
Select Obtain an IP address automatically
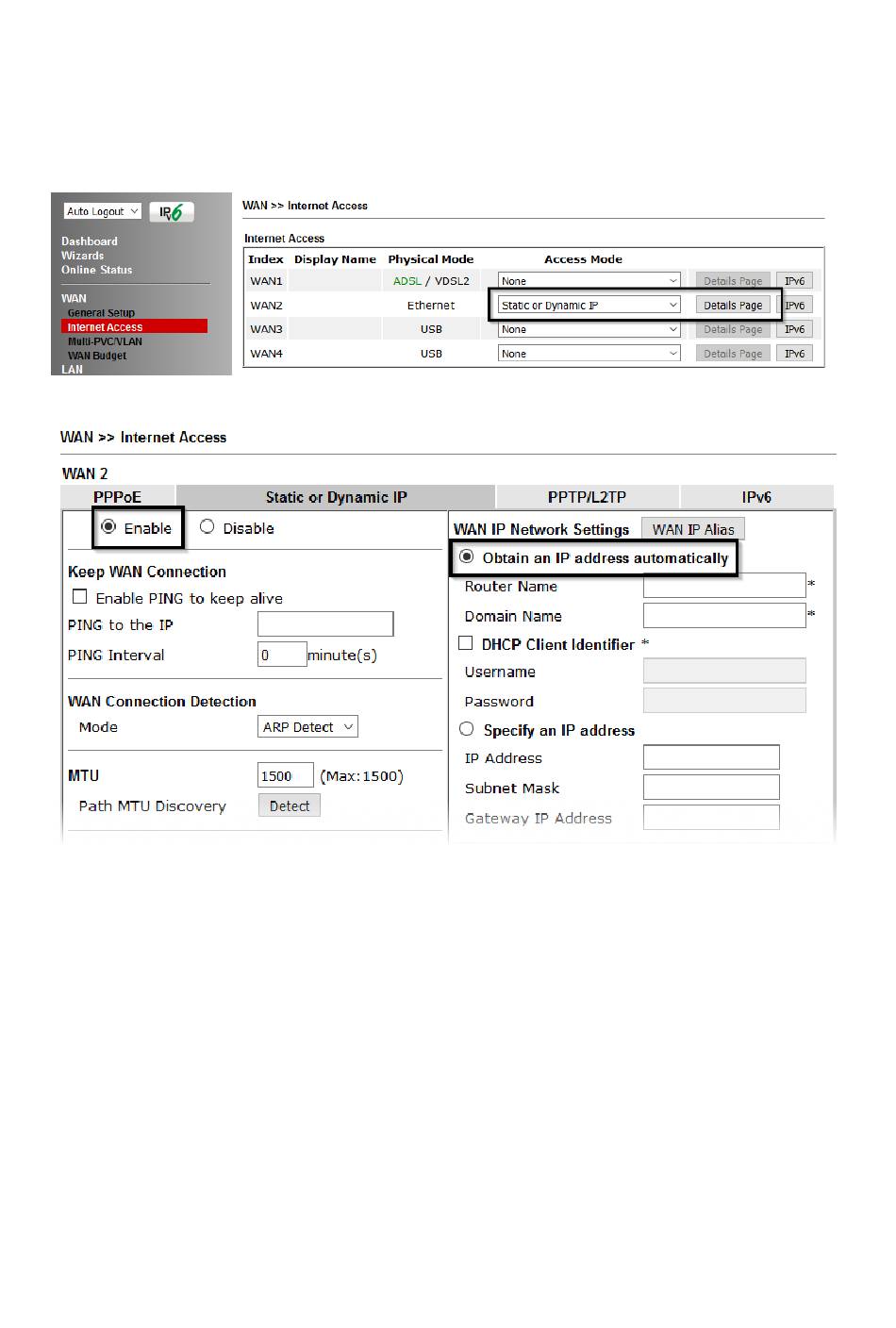click(466, 556)
